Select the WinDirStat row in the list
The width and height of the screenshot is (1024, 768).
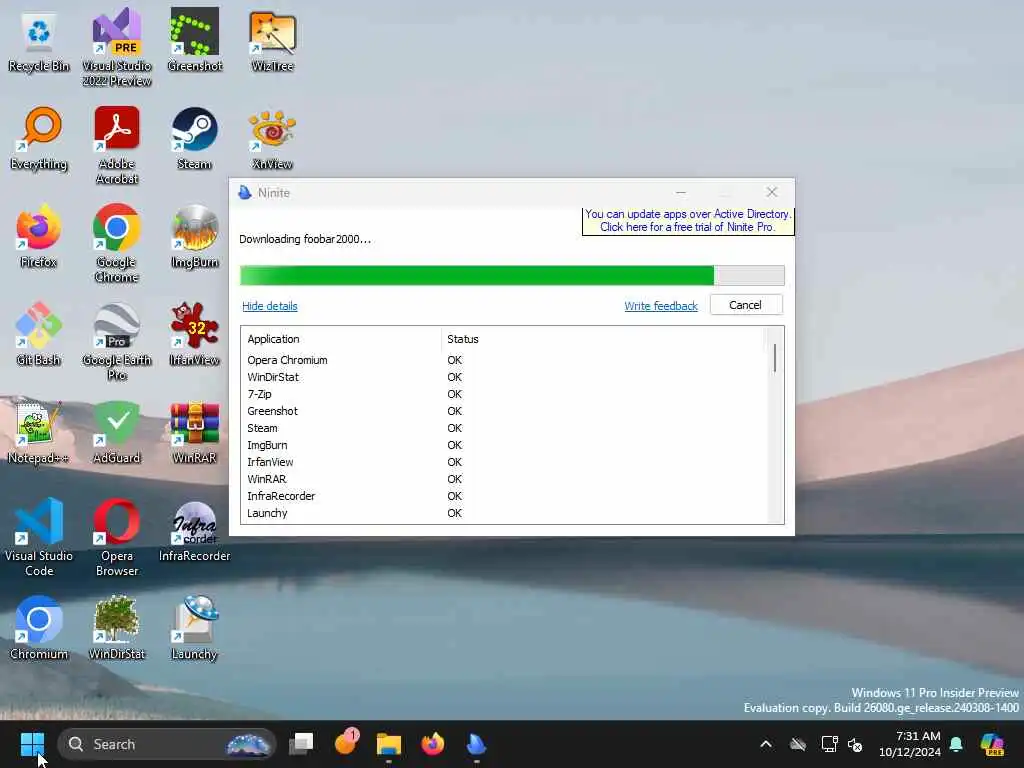[x=503, y=377]
